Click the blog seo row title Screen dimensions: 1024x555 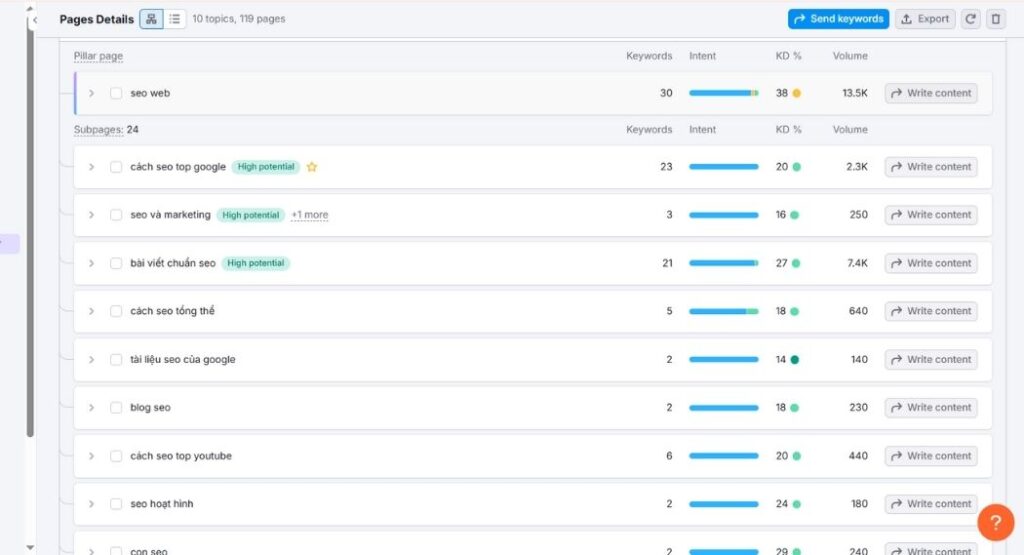coord(150,407)
